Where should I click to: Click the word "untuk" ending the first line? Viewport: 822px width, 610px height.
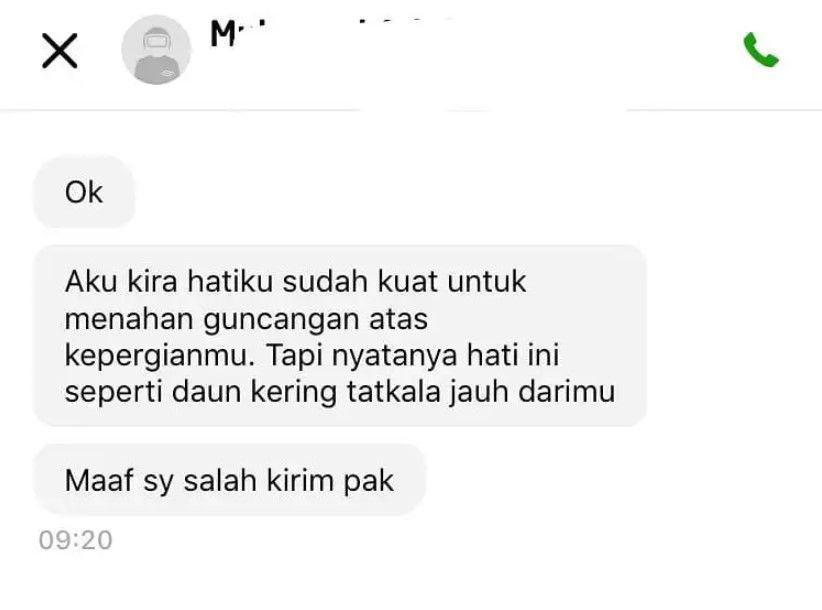[486, 281]
